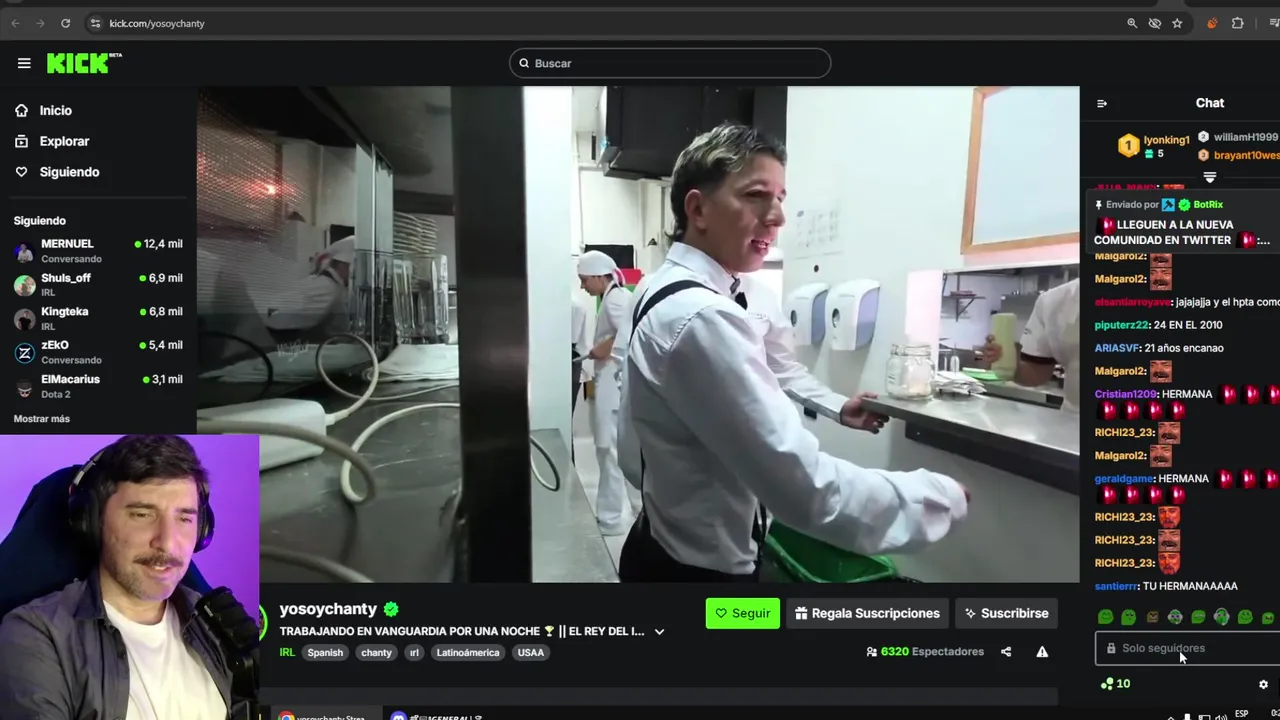Open the Discord taskbar window
This screenshot has height=720, width=1280.
[x=436, y=716]
